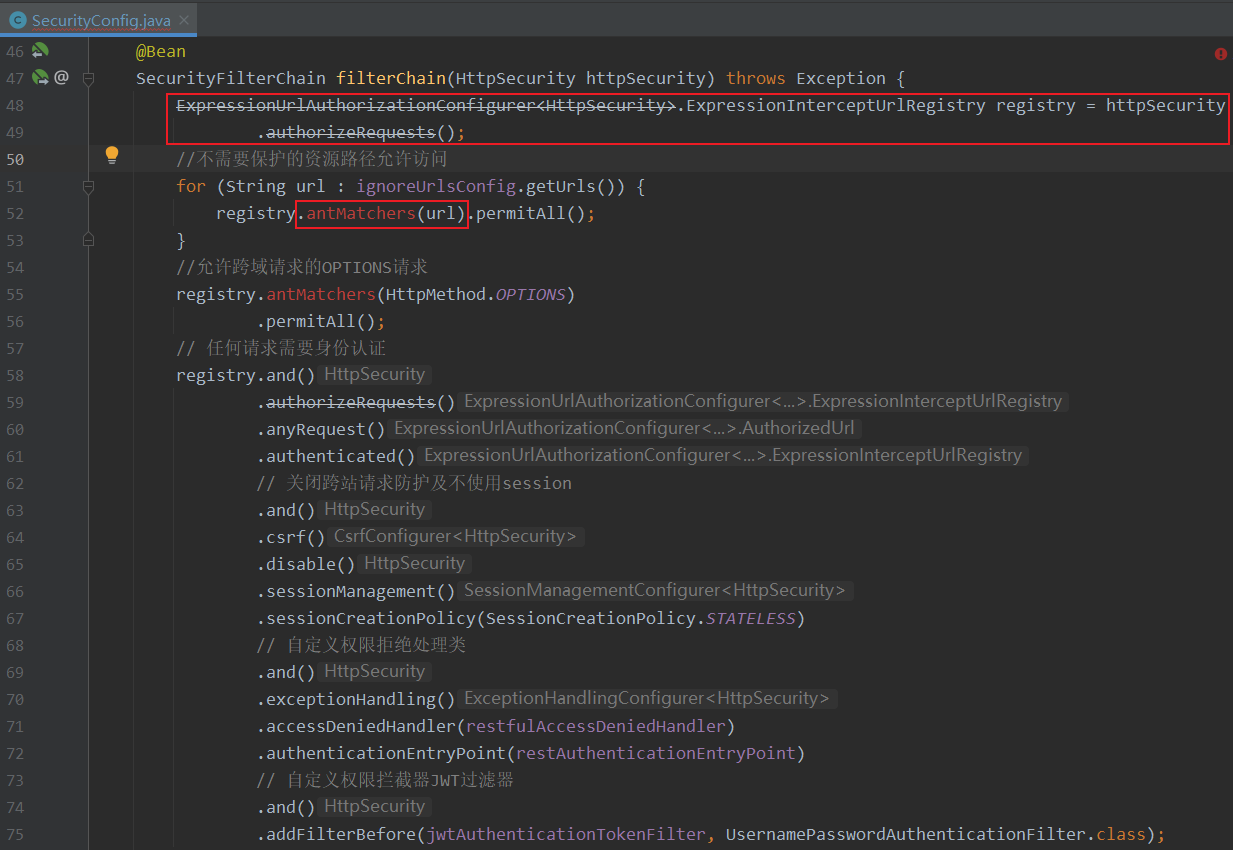Click the Spring bean gutter icon on line 47
Image resolution: width=1233 pixels, height=850 pixels.
click(40, 77)
